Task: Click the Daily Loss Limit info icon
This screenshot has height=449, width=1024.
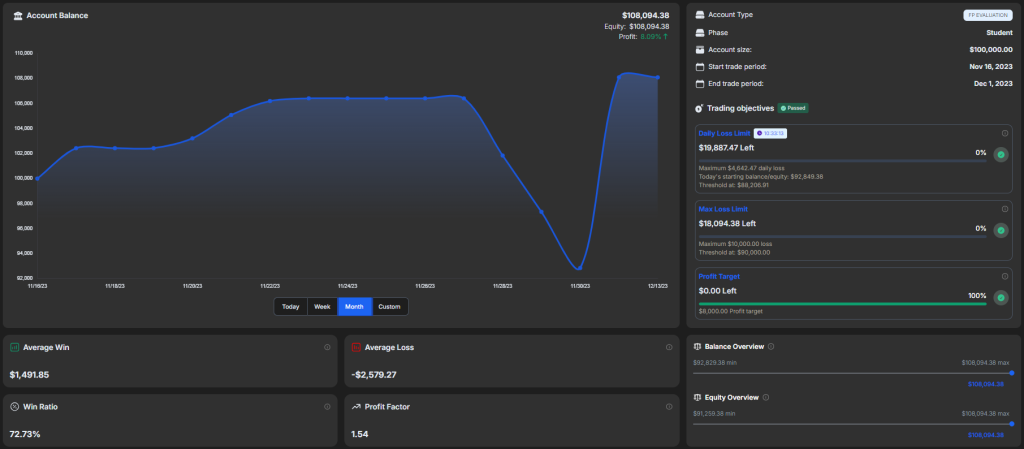Action: tap(1004, 133)
